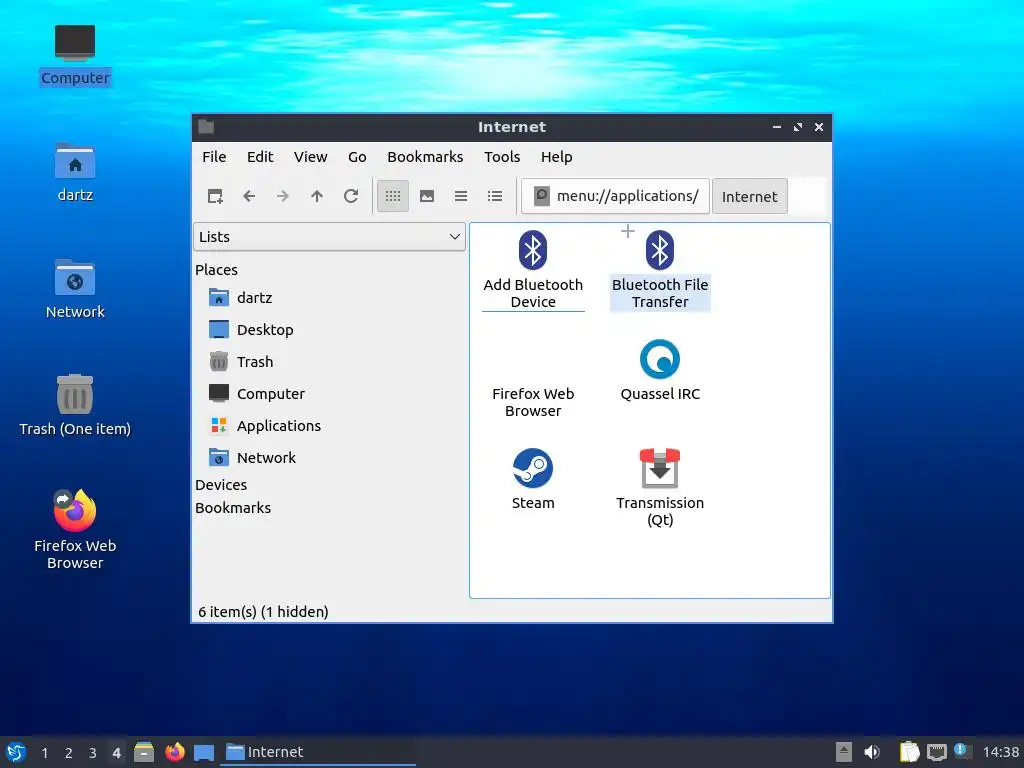The image size is (1024, 768).
Task: Launch Firefox from taskbar quick launch
Action: (x=174, y=752)
